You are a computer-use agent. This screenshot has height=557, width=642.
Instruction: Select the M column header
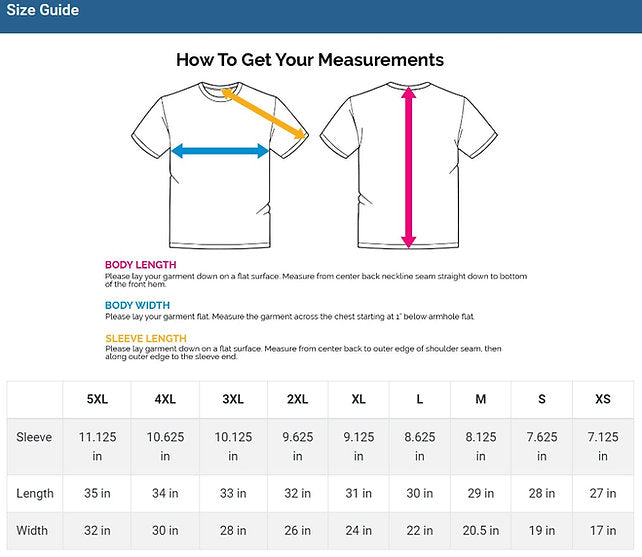click(x=481, y=399)
